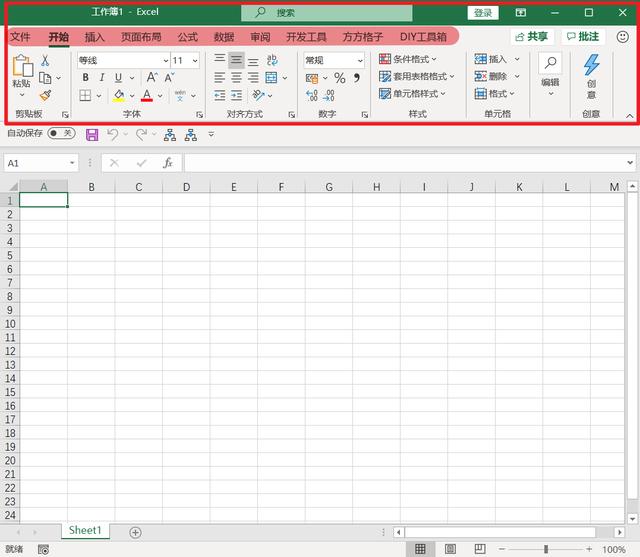Open the 插入 ribbon tab
The height and width of the screenshot is (557, 640).
94,37
